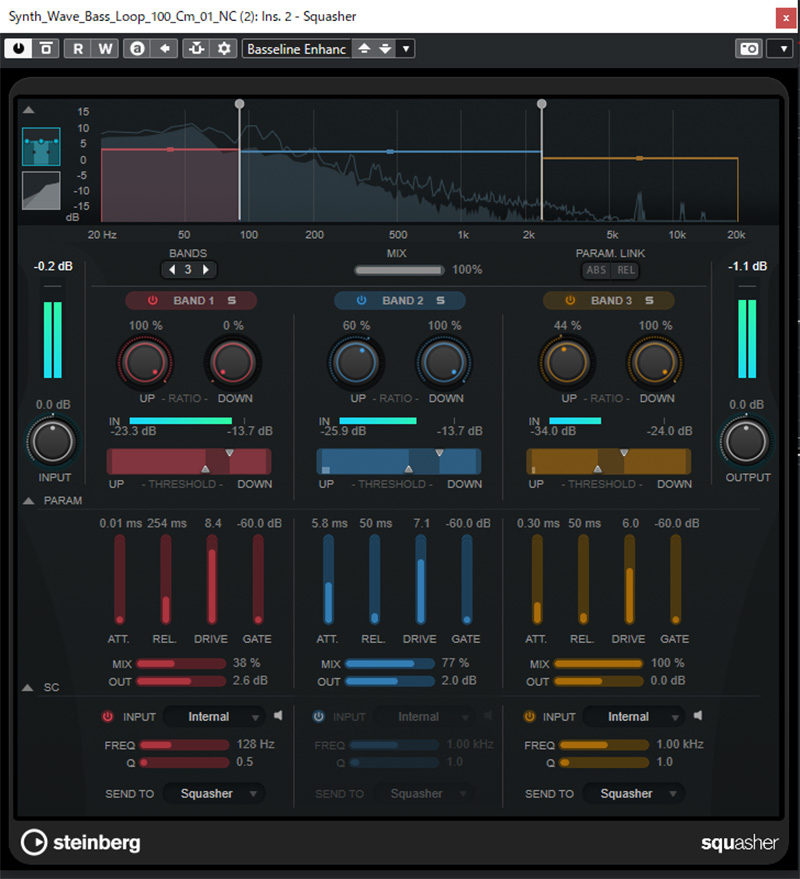
Task: Bypass the Squasher plug-in with power toggle
Action: pos(20,48)
